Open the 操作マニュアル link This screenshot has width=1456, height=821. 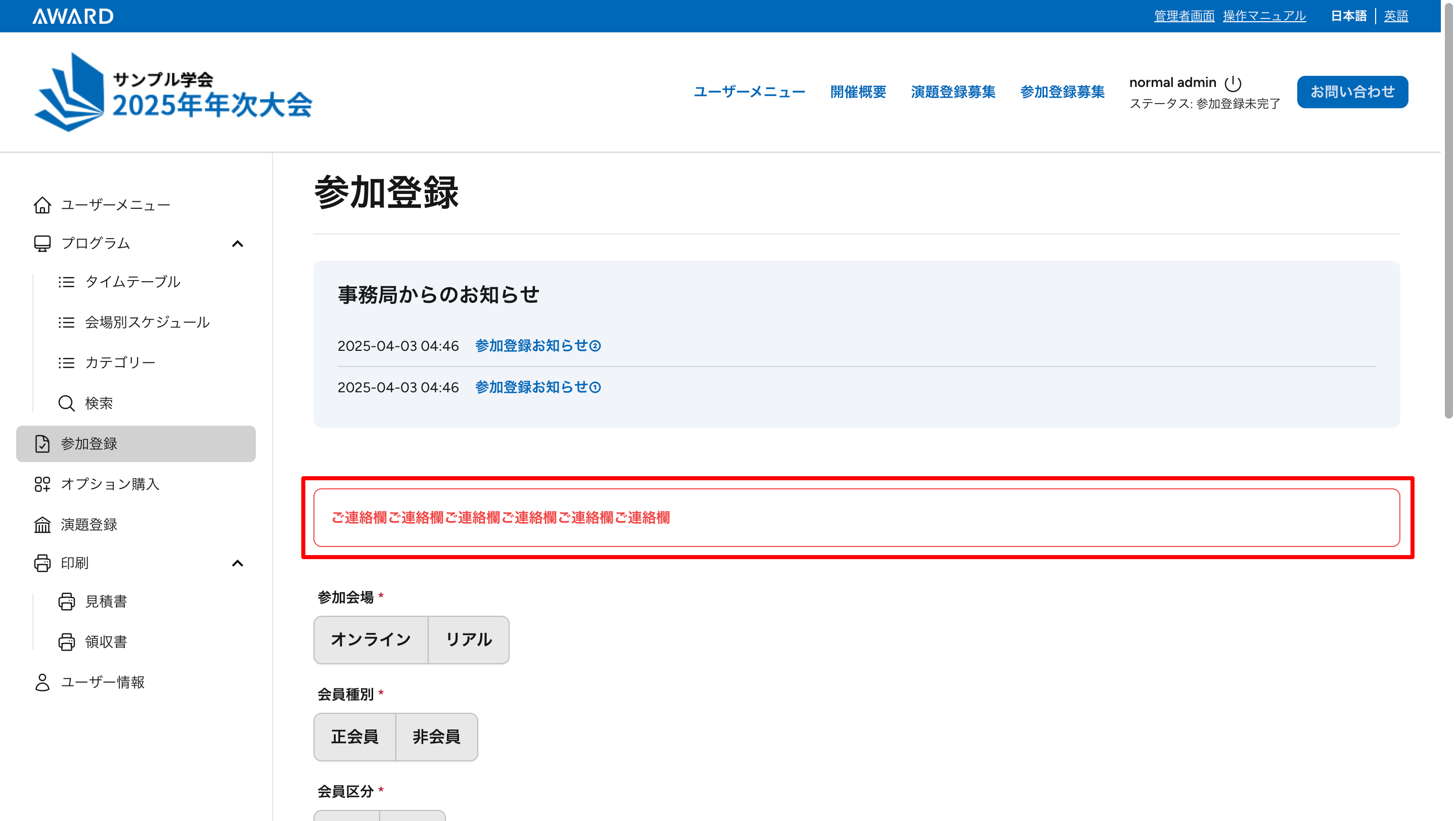pyautogui.click(x=1264, y=16)
